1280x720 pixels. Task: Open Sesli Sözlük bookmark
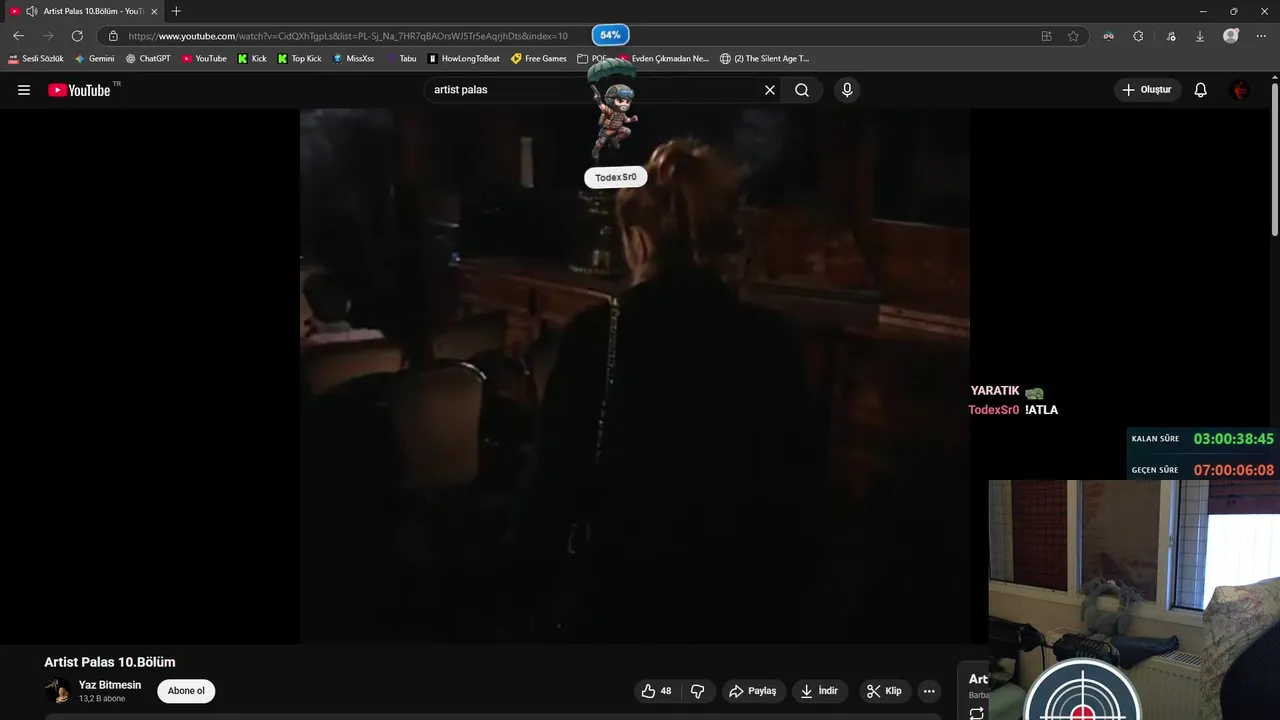(36, 59)
